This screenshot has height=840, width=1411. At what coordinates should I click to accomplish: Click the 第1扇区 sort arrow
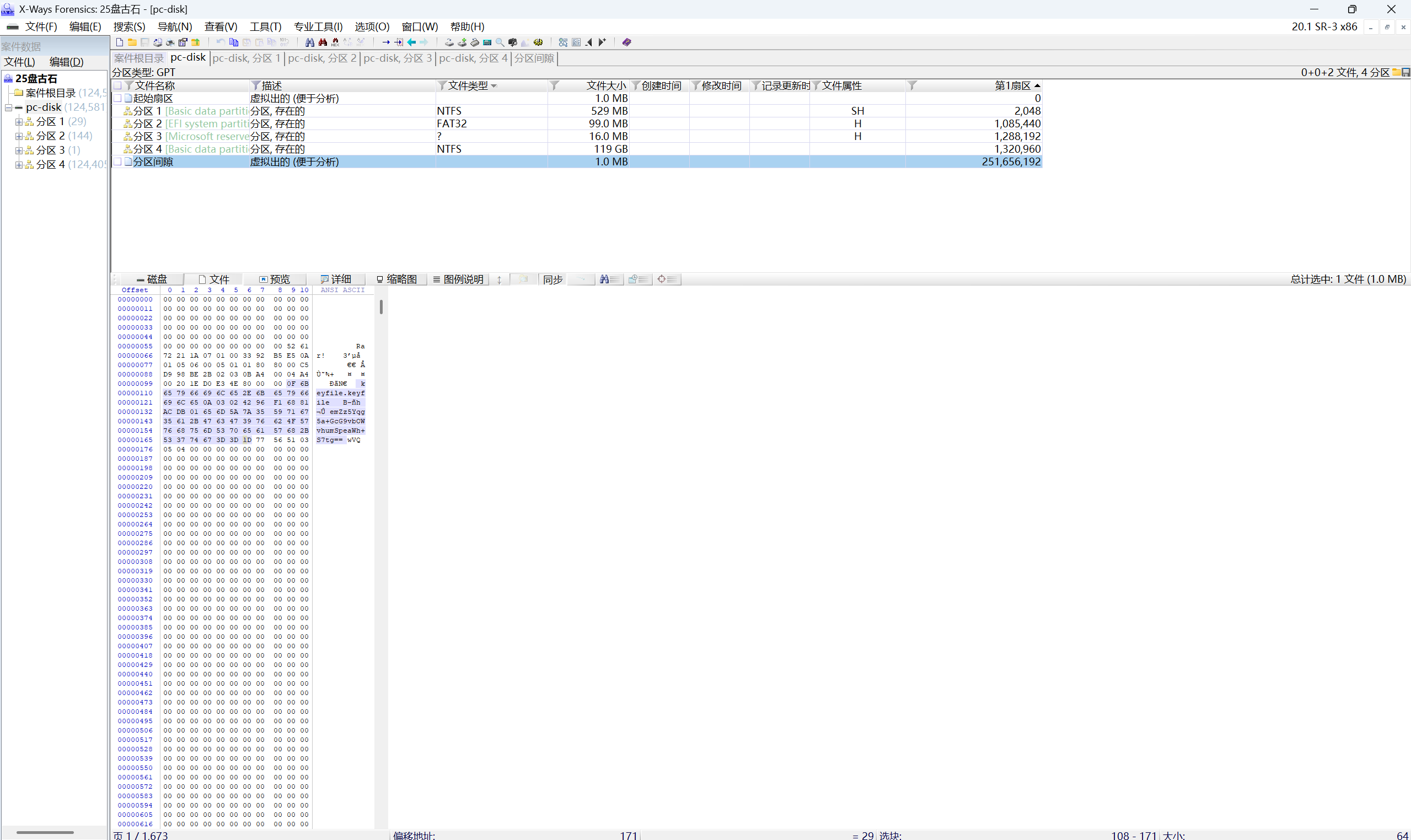click(x=1037, y=85)
